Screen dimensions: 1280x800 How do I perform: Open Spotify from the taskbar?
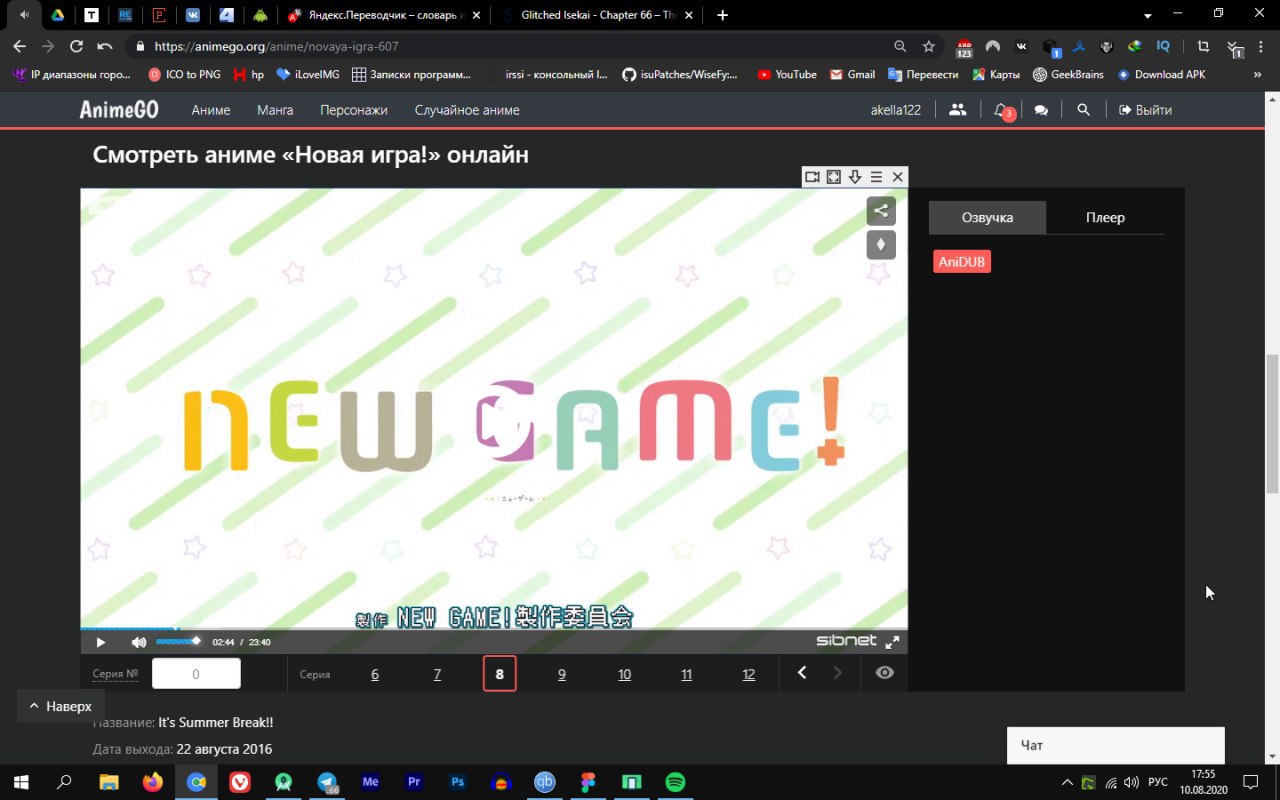coord(675,782)
